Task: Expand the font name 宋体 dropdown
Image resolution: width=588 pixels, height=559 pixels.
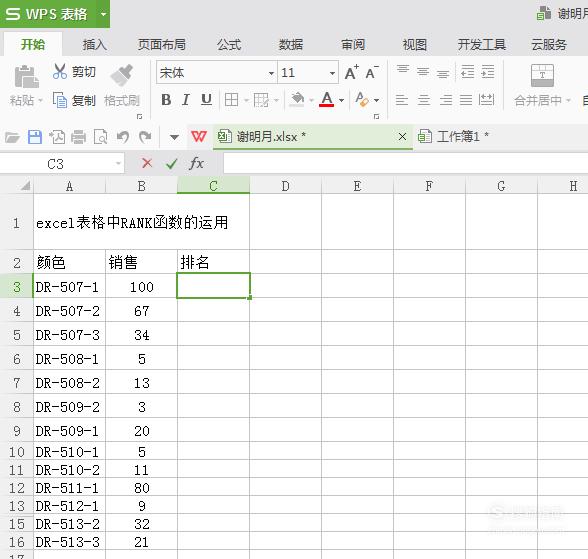Action: [x=271, y=73]
